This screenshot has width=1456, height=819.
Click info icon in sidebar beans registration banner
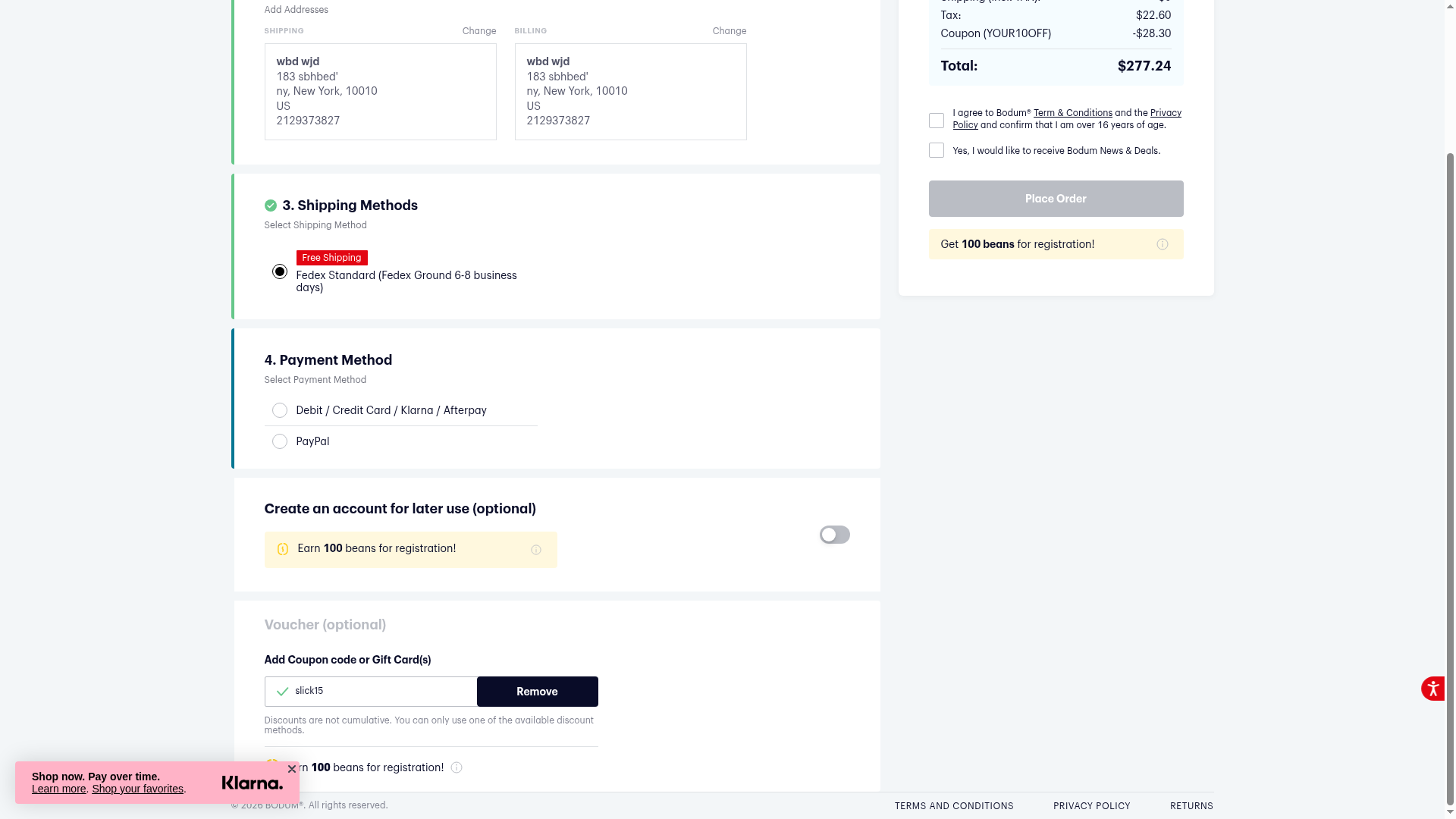tap(1162, 244)
